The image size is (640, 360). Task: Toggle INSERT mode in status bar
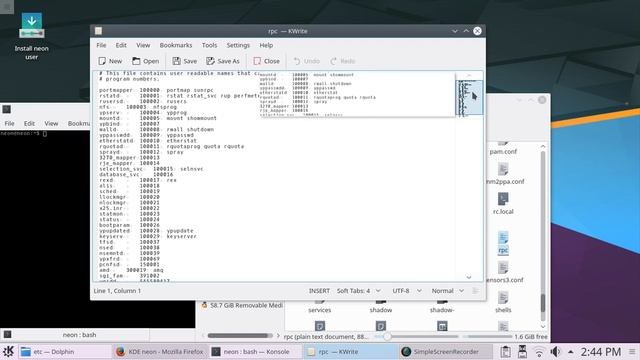point(319,291)
